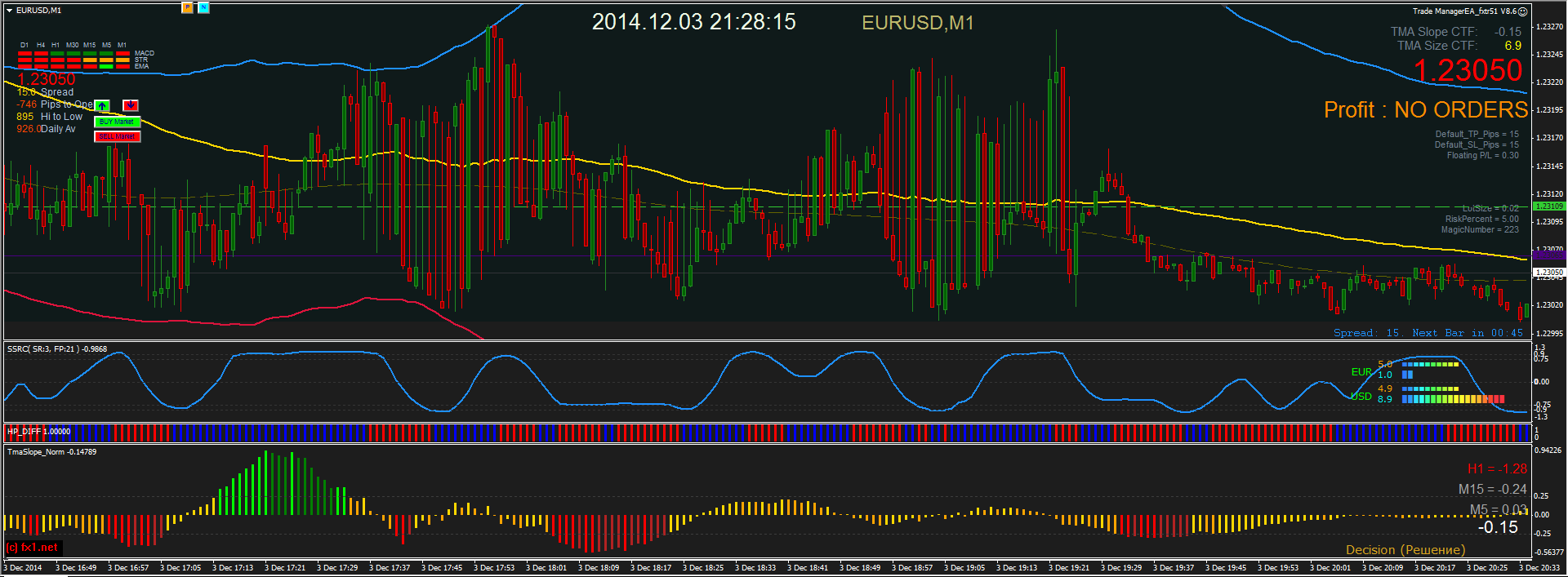Click the EUR 5.0 strength bar
The height and width of the screenshot is (577, 1568).
1430,364
